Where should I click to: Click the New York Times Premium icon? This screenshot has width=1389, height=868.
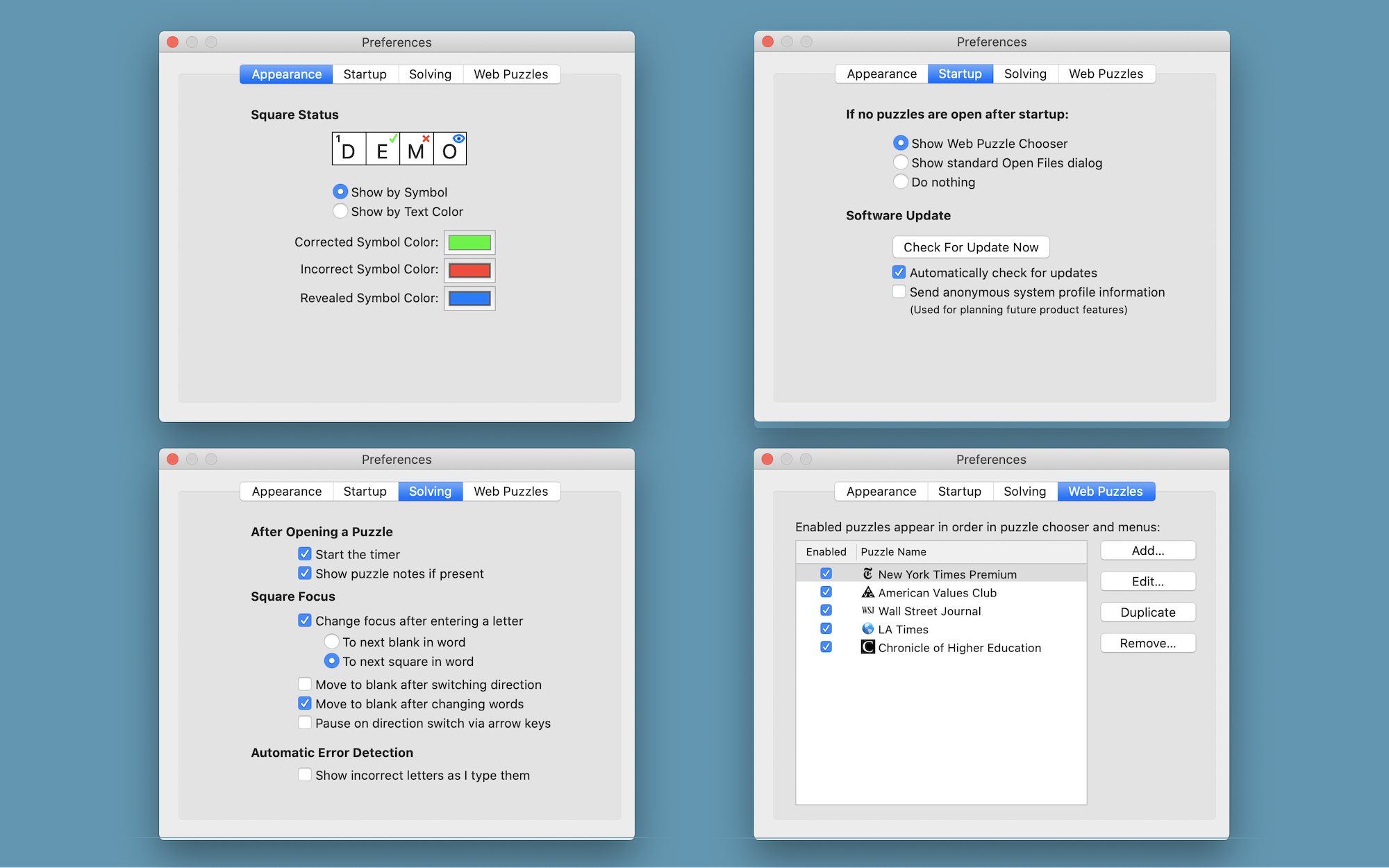865,573
